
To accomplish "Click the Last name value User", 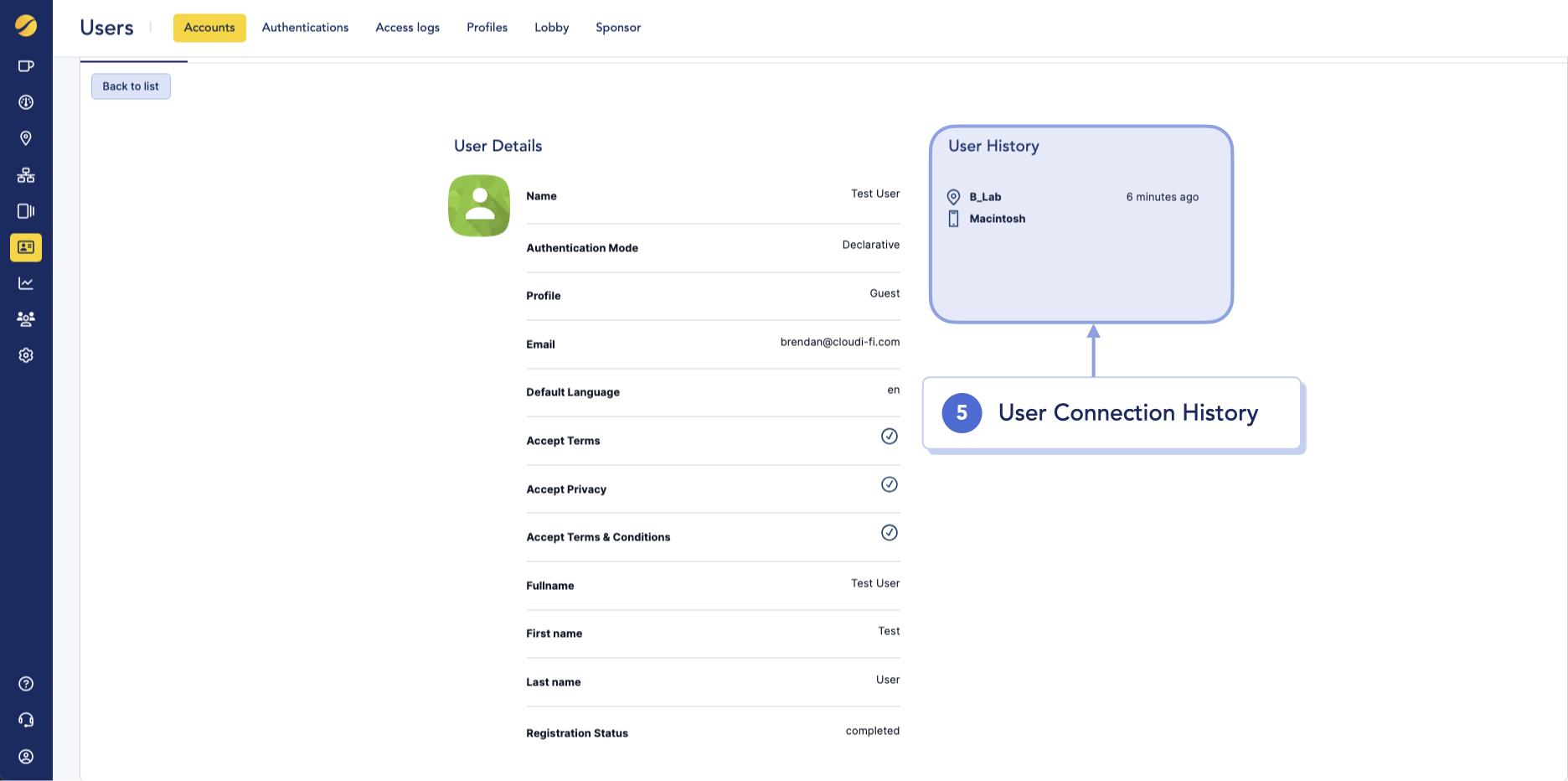I will point(888,680).
